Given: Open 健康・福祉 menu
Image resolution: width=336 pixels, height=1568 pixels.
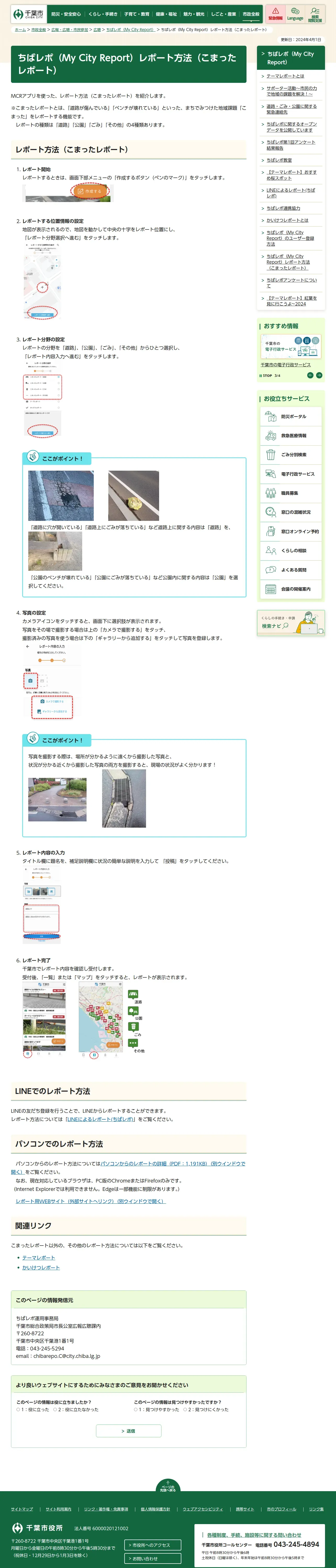Looking at the screenshot, I should click(x=166, y=14).
